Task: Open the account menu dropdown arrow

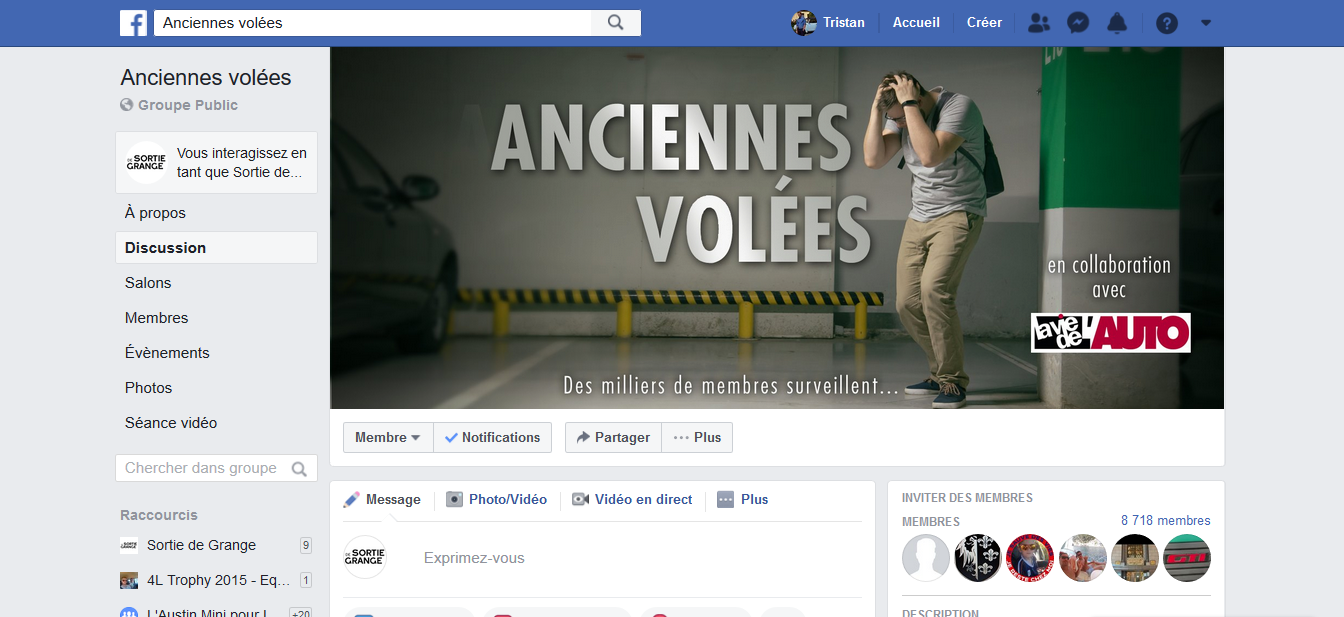Action: click(1206, 23)
